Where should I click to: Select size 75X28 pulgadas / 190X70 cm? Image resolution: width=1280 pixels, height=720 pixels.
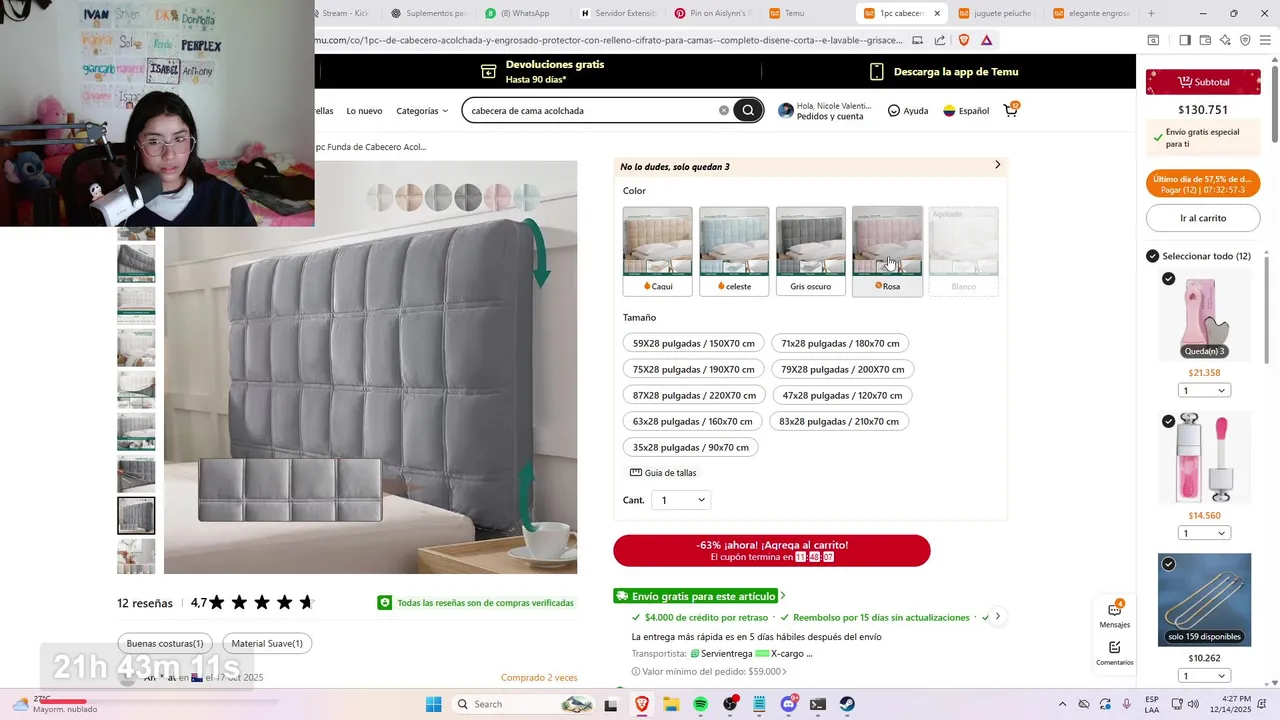(693, 369)
